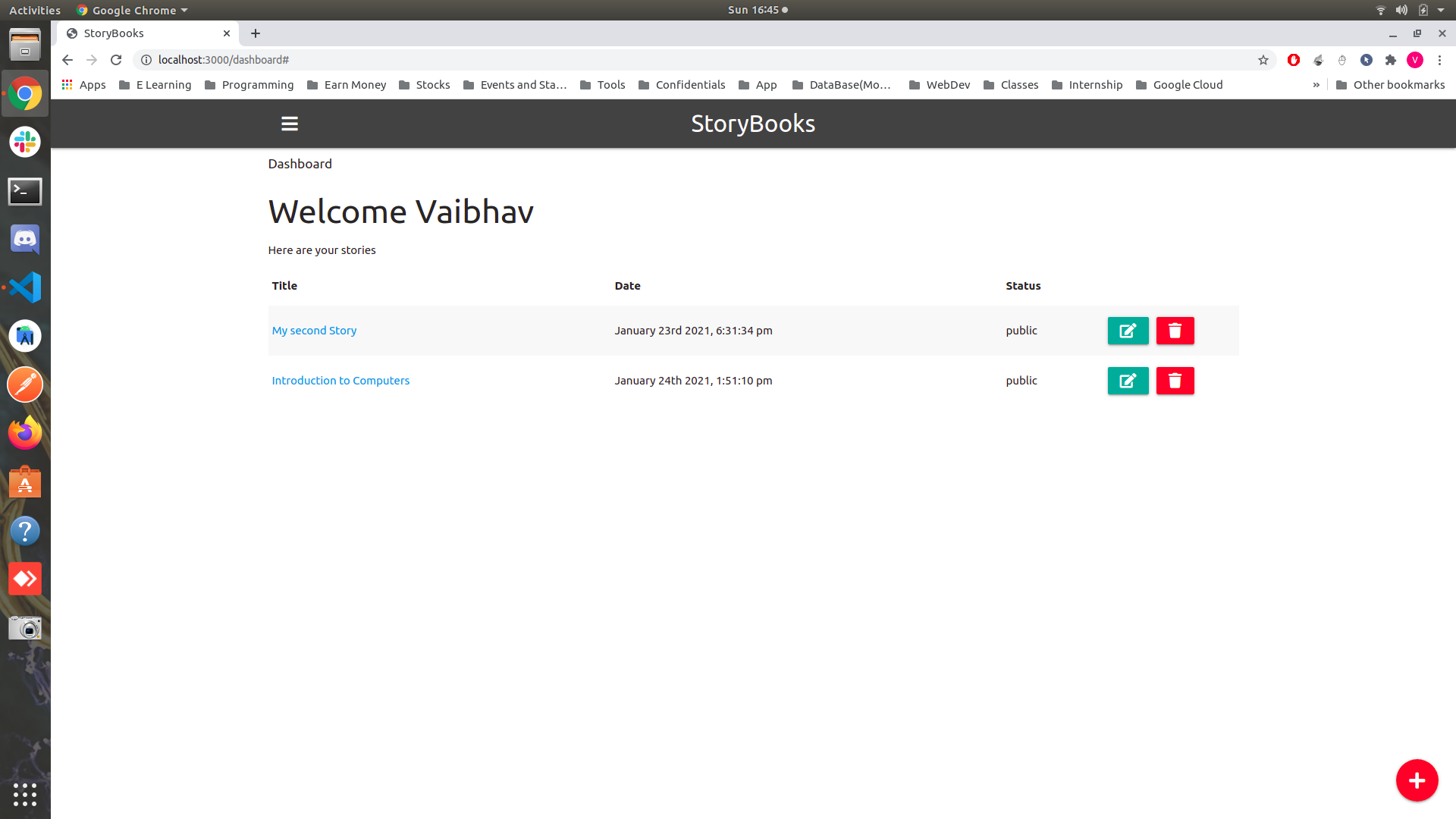The height and width of the screenshot is (819, 1456).
Task: Bookmark this page with the star icon
Action: click(x=1263, y=60)
